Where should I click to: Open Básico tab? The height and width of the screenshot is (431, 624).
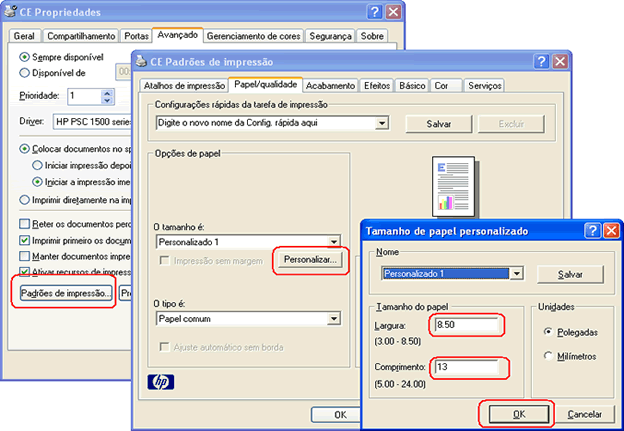412,86
